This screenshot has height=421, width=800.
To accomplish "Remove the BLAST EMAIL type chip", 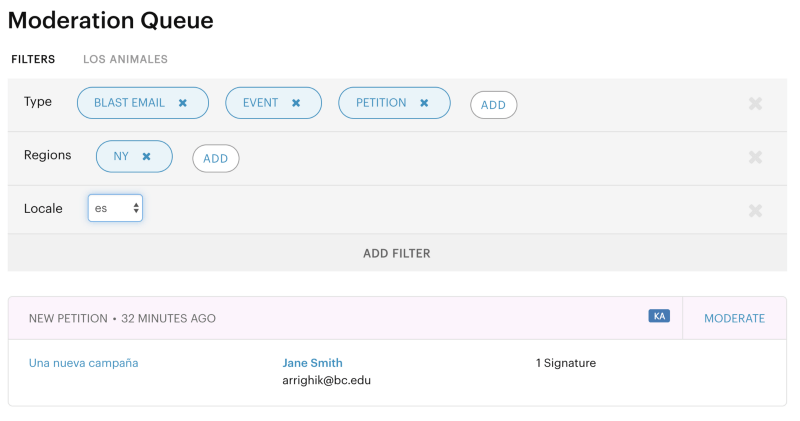I will (x=183, y=103).
